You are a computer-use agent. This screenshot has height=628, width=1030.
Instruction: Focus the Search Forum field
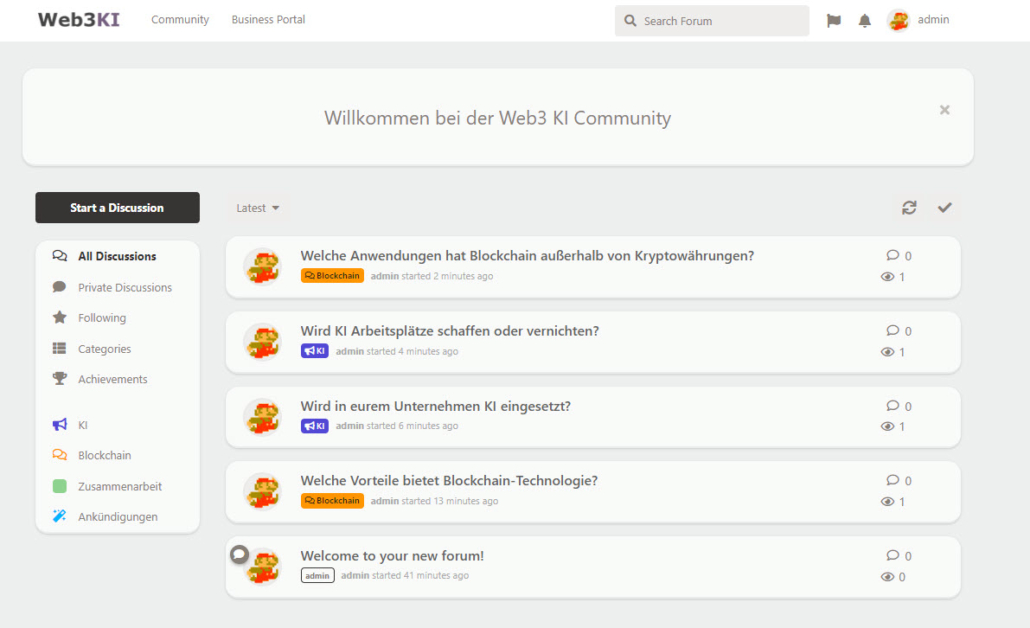712,20
